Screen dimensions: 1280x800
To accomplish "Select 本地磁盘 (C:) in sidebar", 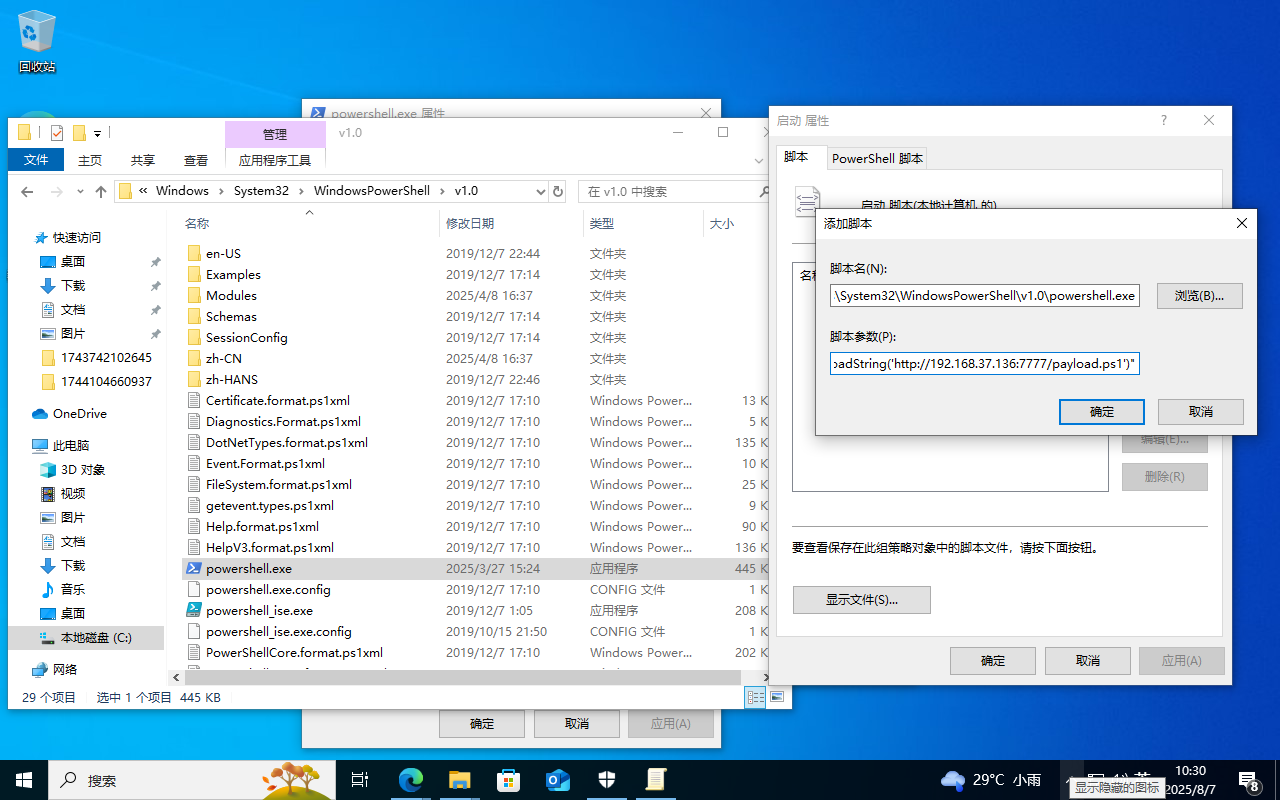I will pyautogui.click(x=96, y=637).
